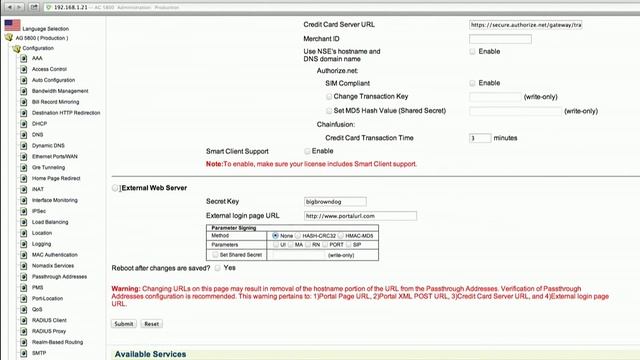The height and width of the screenshot is (360, 640).
Task: Click the page icon beside Interface Monitoring
Action: tap(24, 200)
